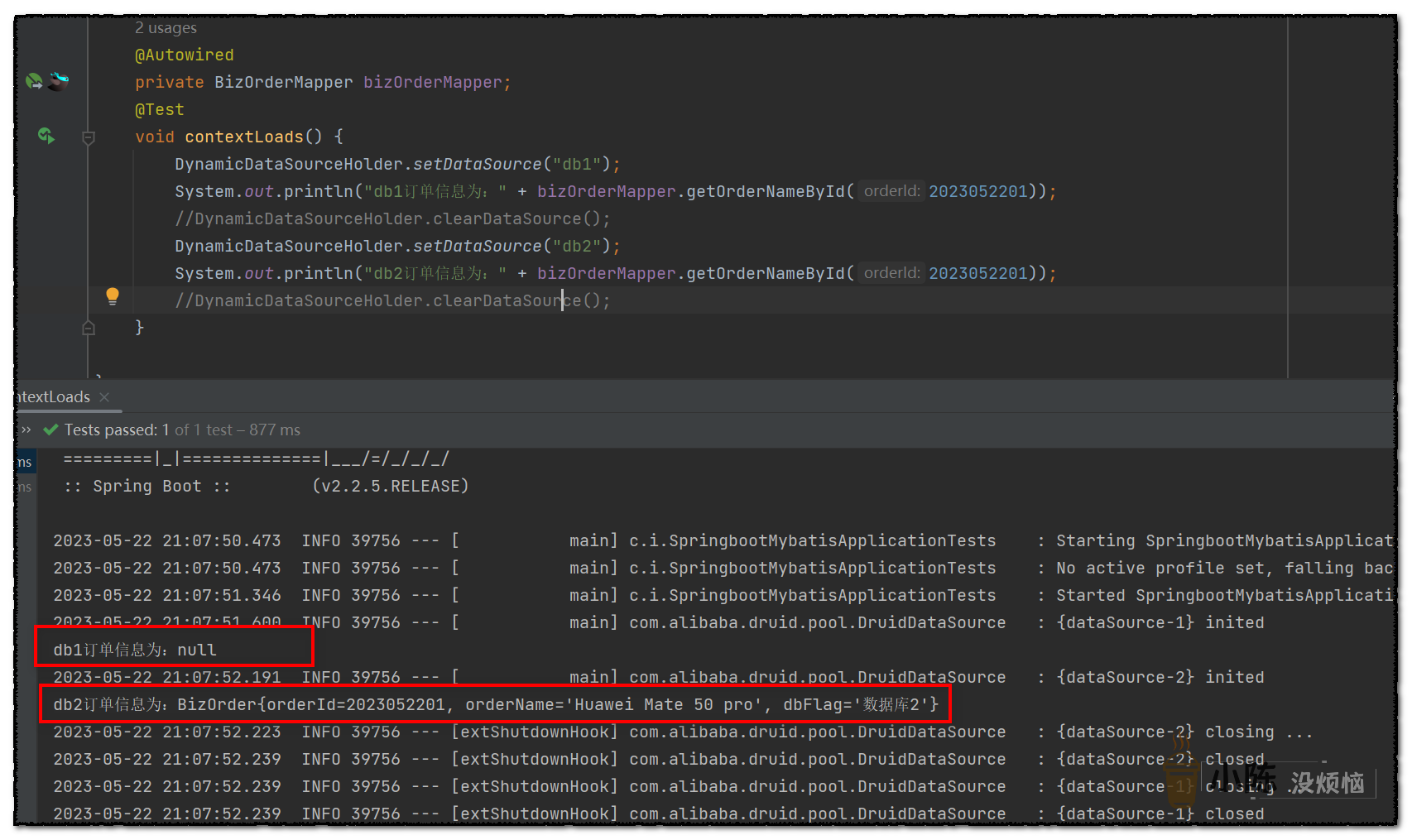The height and width of the screenshot is (840, 1412).
Task: Click the 'Tests passed: 1' status text
Action: point(117,430)
